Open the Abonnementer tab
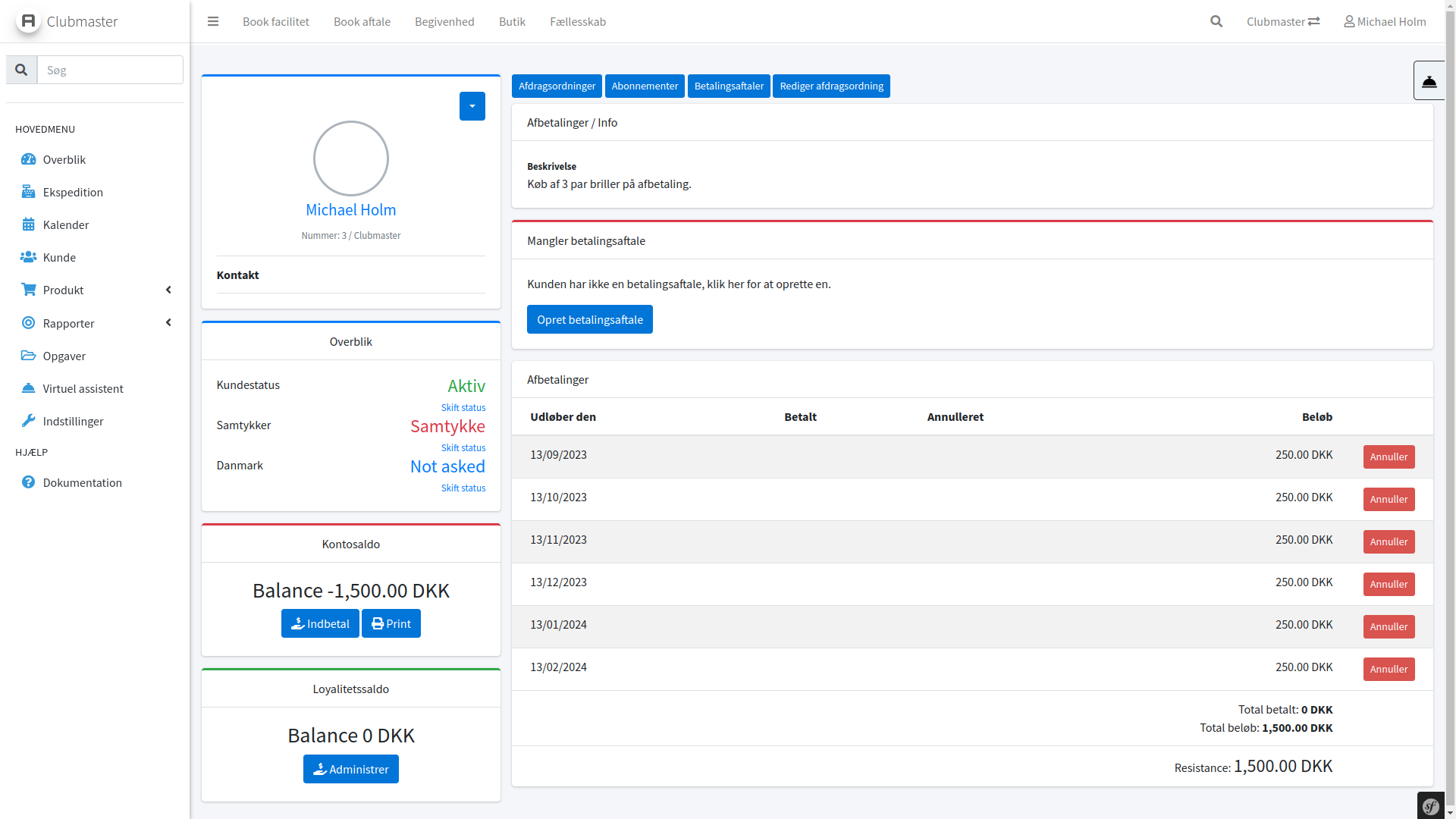This screenshot has height=819, width=1456. (x=645, y=86)
